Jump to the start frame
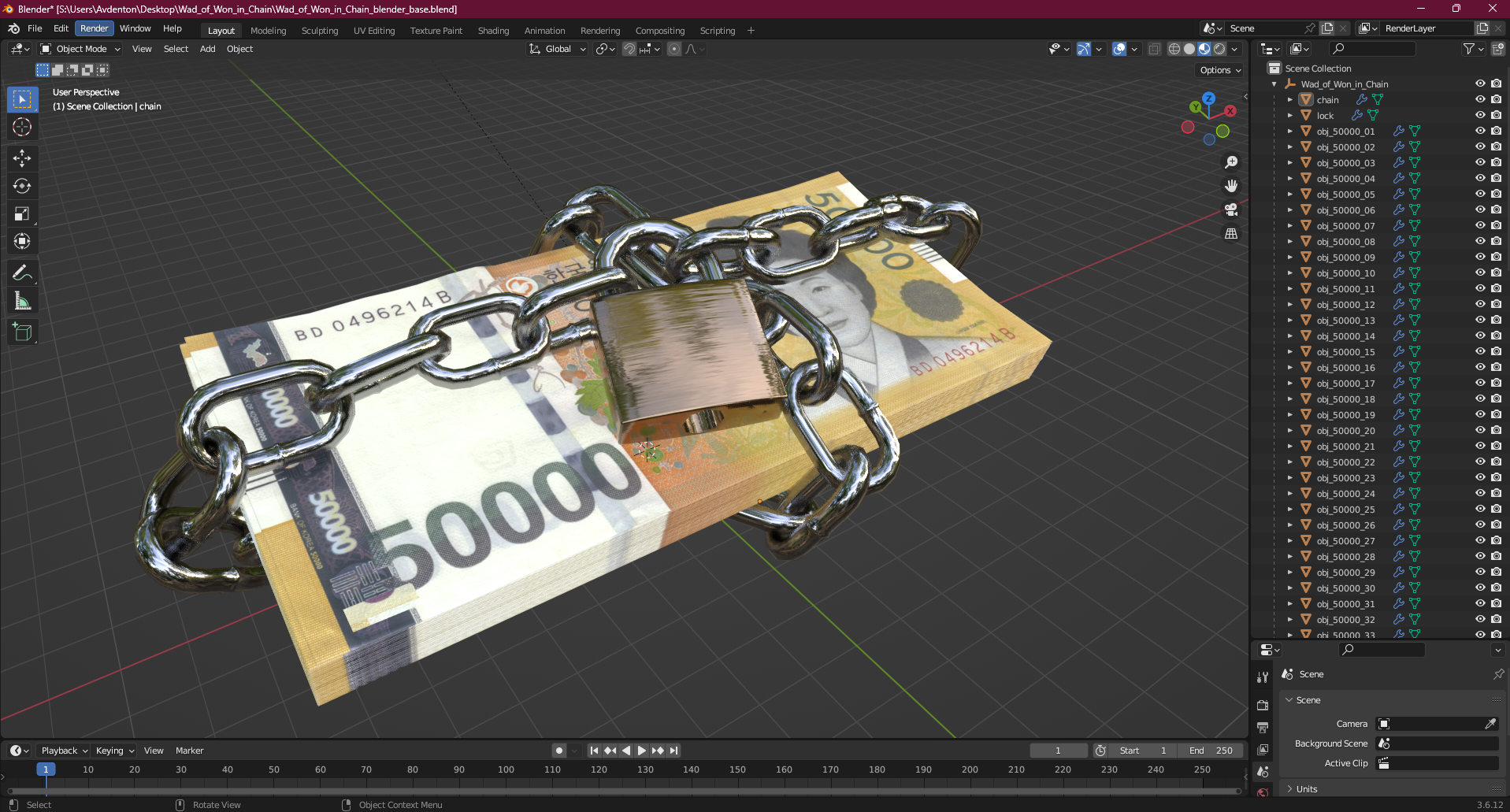1510x812 pixels. point(594,751)
